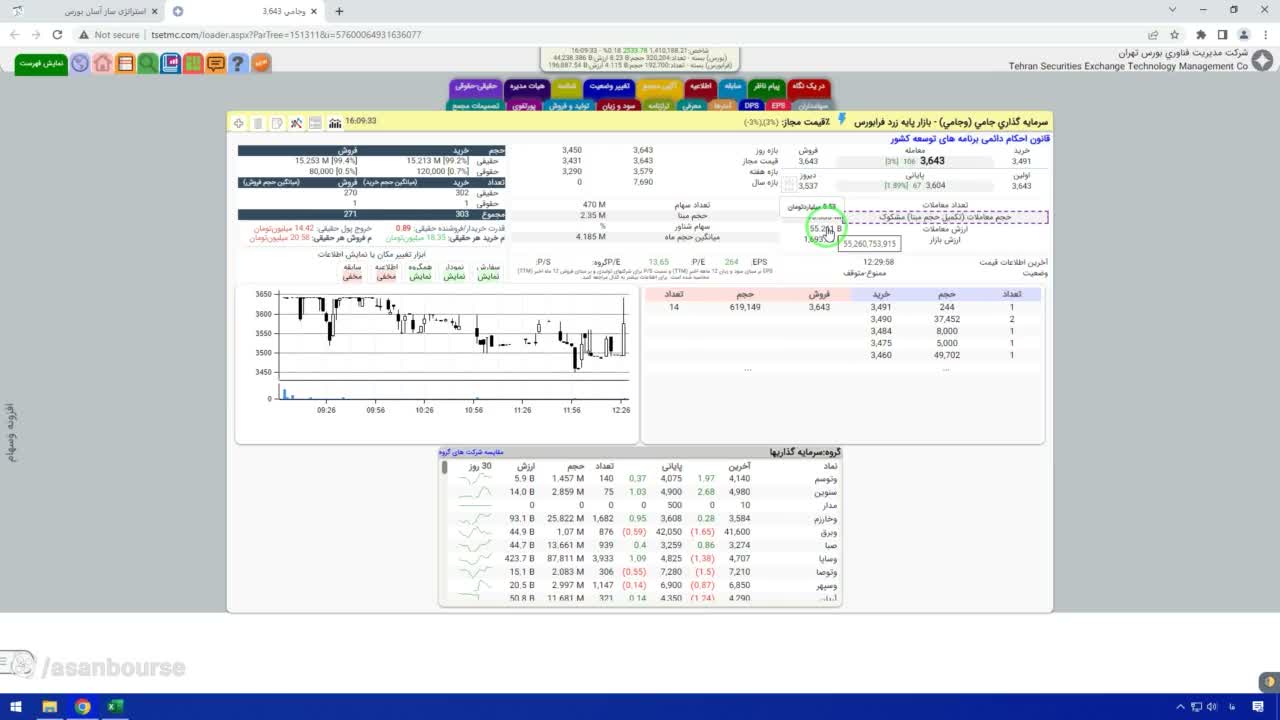Viewport: 1280px width, 720px height.
Task: Toggle the اطلاعیه مخفی setting
Action: pyautogui.click(x=386, y=276)
